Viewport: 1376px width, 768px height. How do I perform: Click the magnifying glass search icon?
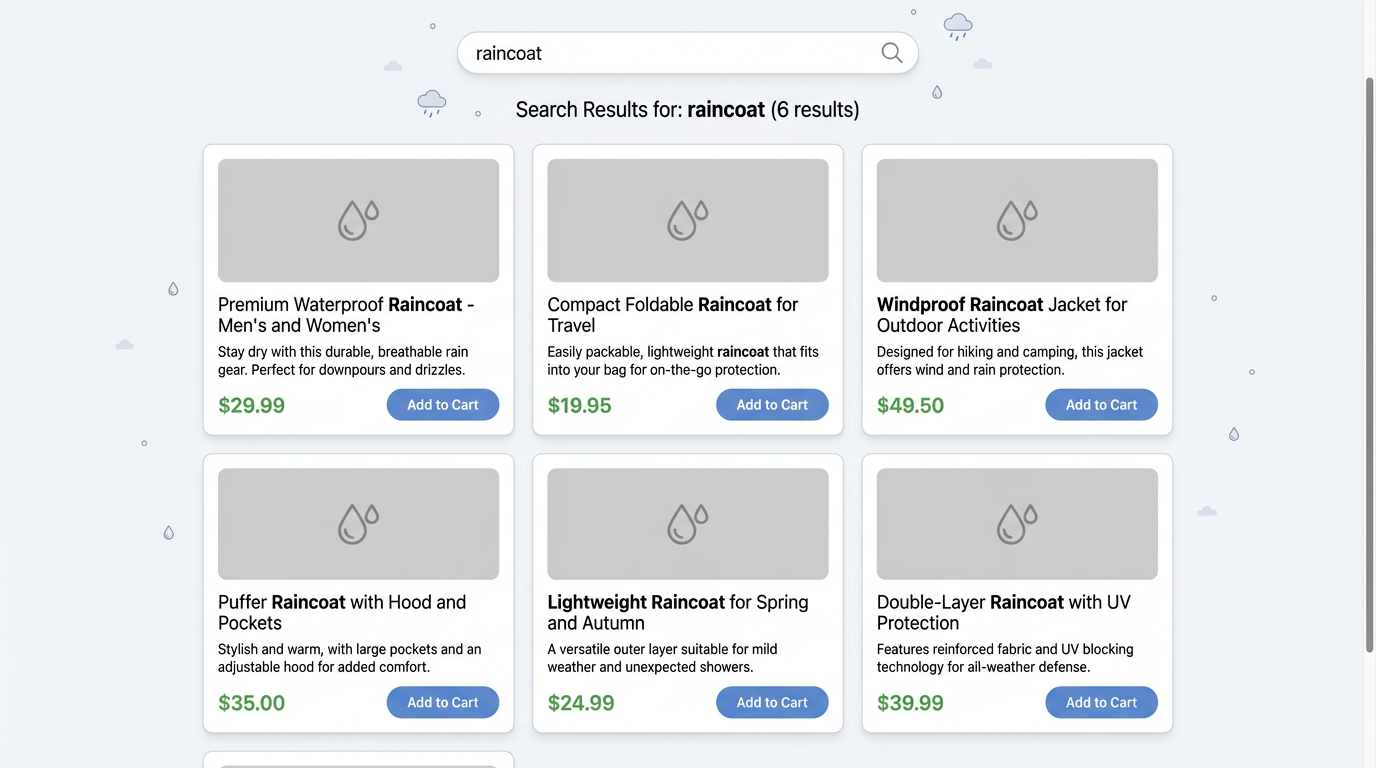click(x=891, y=52)
